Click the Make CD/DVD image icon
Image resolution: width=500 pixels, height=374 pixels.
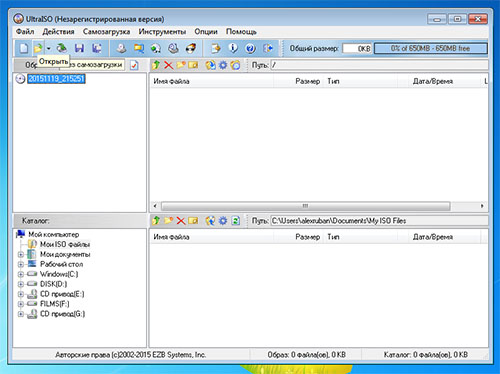pos(121,48)
